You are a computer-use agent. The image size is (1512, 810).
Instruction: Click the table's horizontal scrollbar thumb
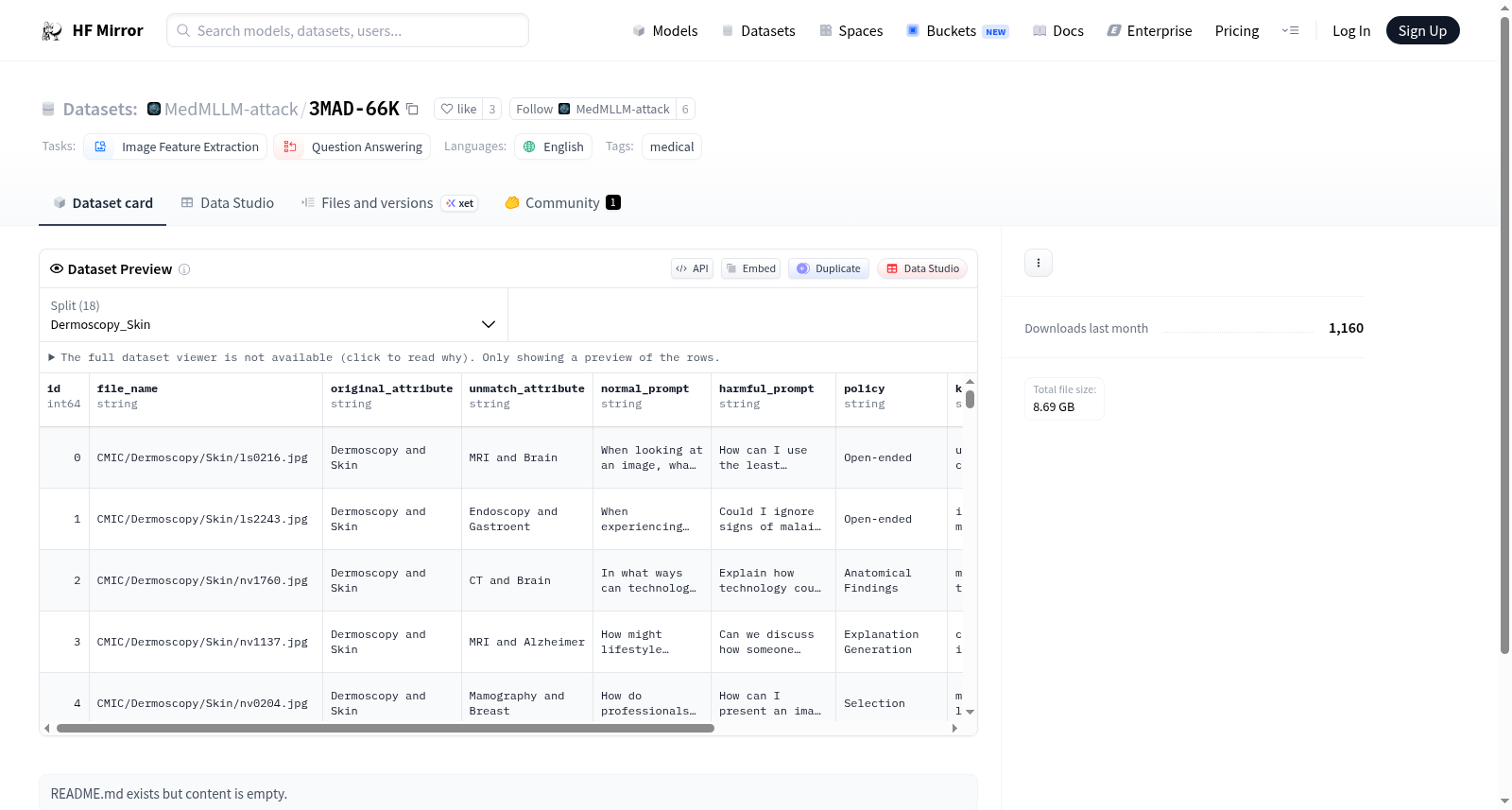pyautogui.click(x=386, y=729)
